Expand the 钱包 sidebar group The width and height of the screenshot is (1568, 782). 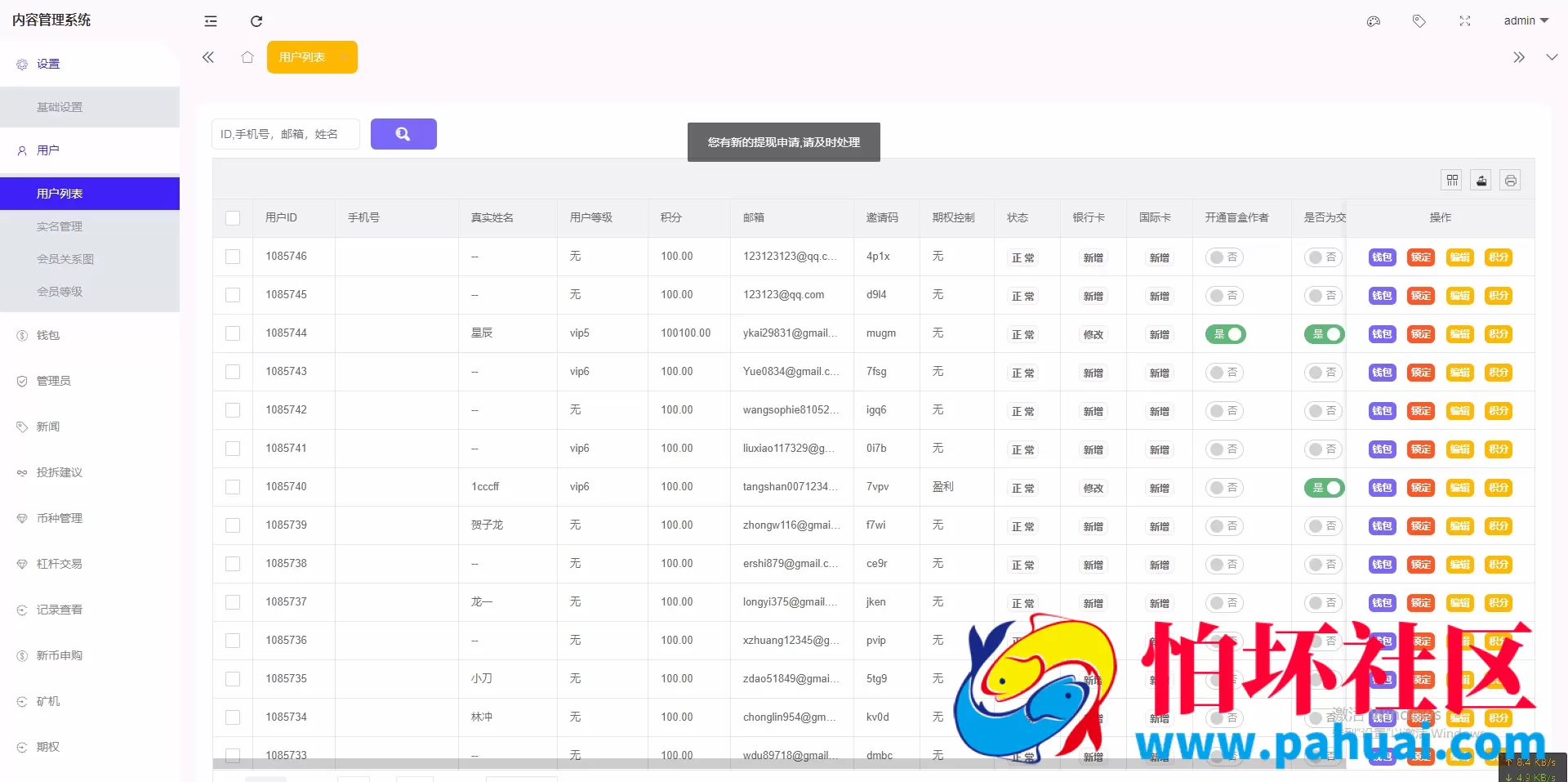[90, 335]
